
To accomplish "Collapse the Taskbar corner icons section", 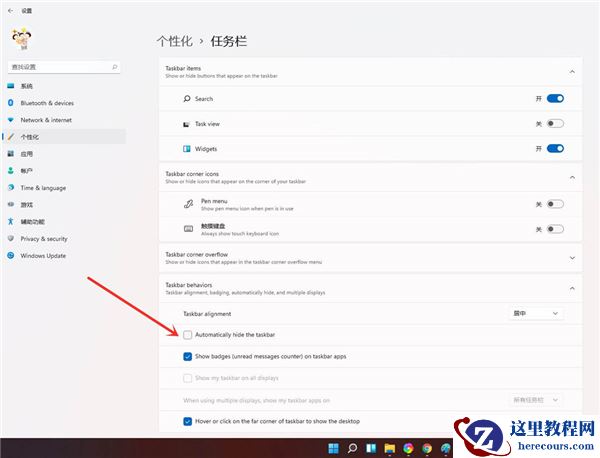I will tap(572, 177).
